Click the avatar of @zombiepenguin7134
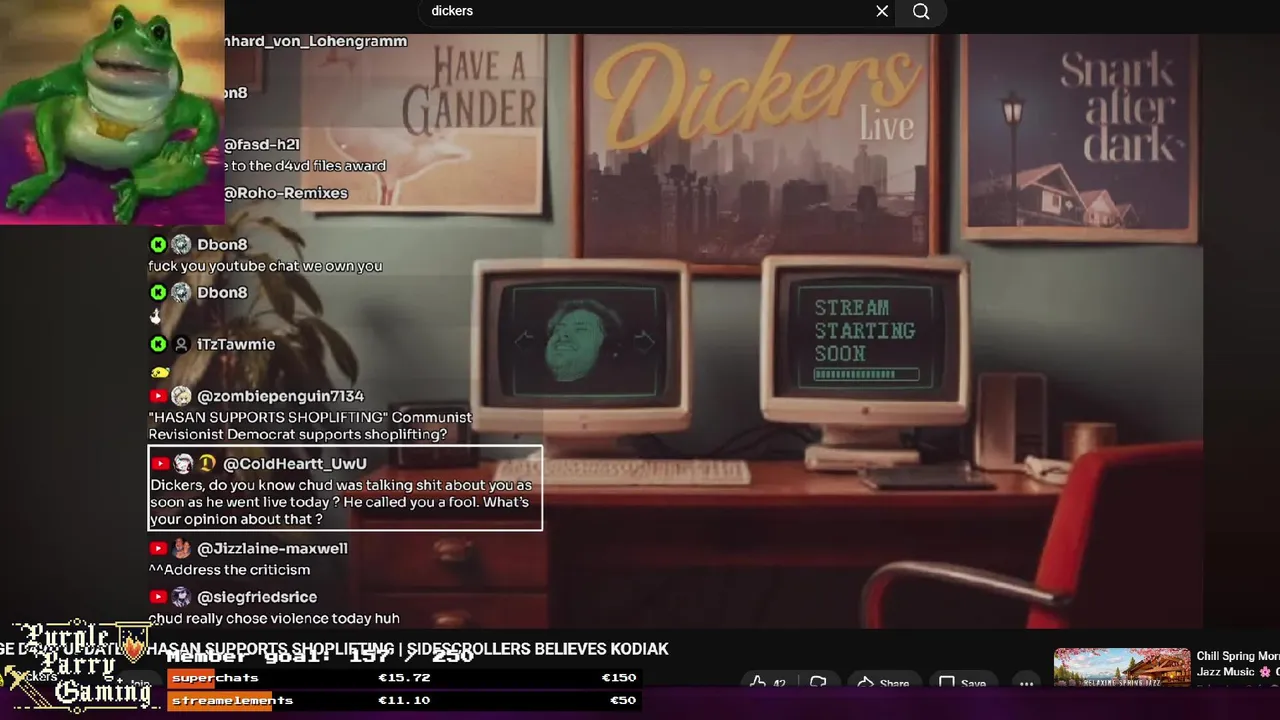The height and width of the screenshot is (720, 1280). pyautogui.click(x=181, y=396)
